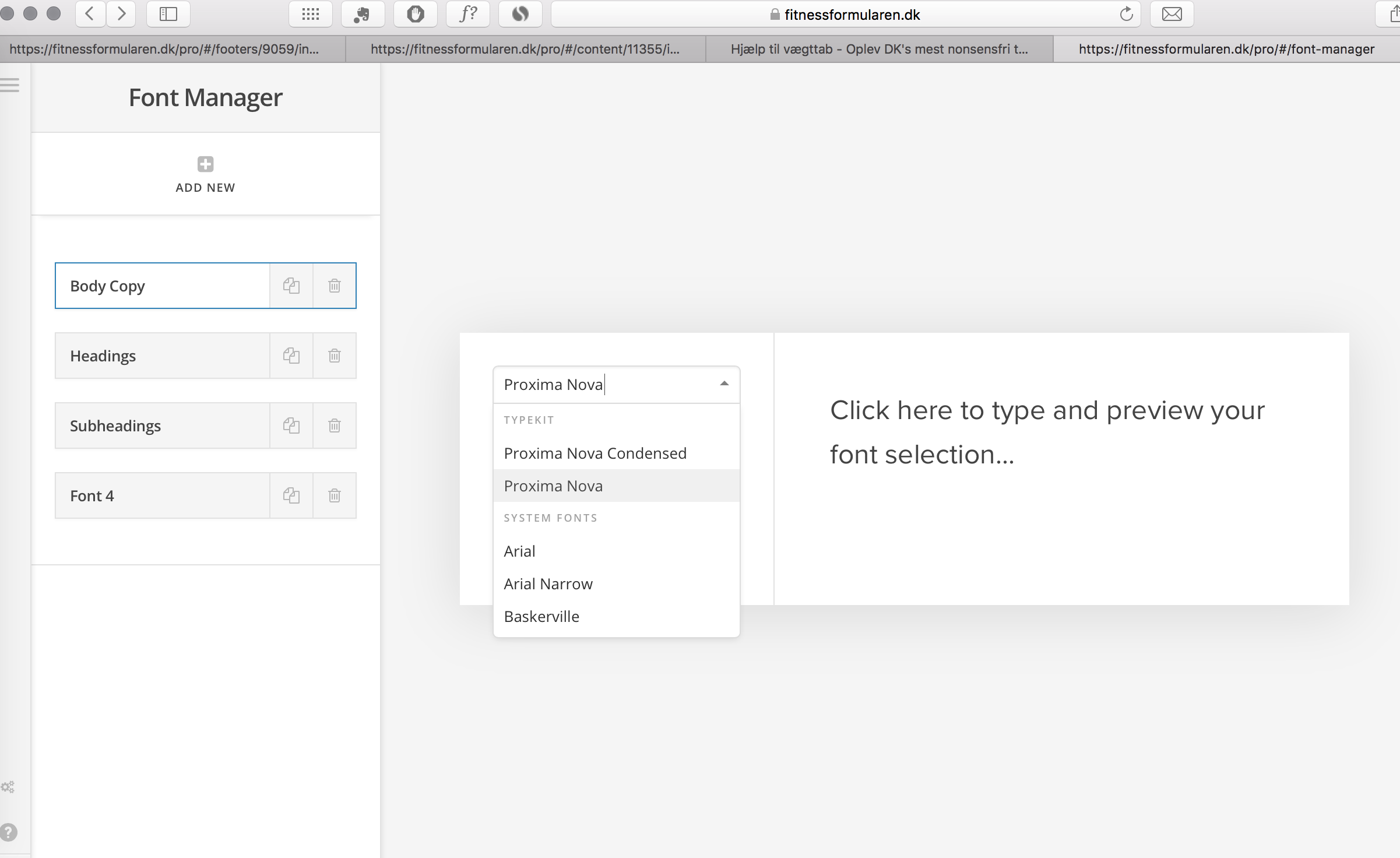Image resolution: width=1400 pixels, height=858 pixels.
Task: Select the Headings font item
Action: point(163,356)
